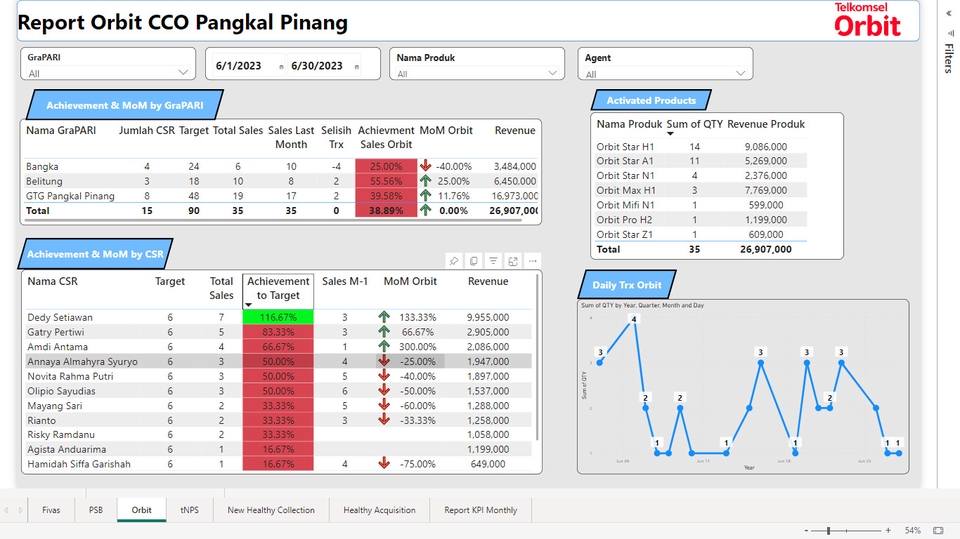Click Activated Products title banner
Viewport: 960px width, 539px height.
(x=651, y=100)
